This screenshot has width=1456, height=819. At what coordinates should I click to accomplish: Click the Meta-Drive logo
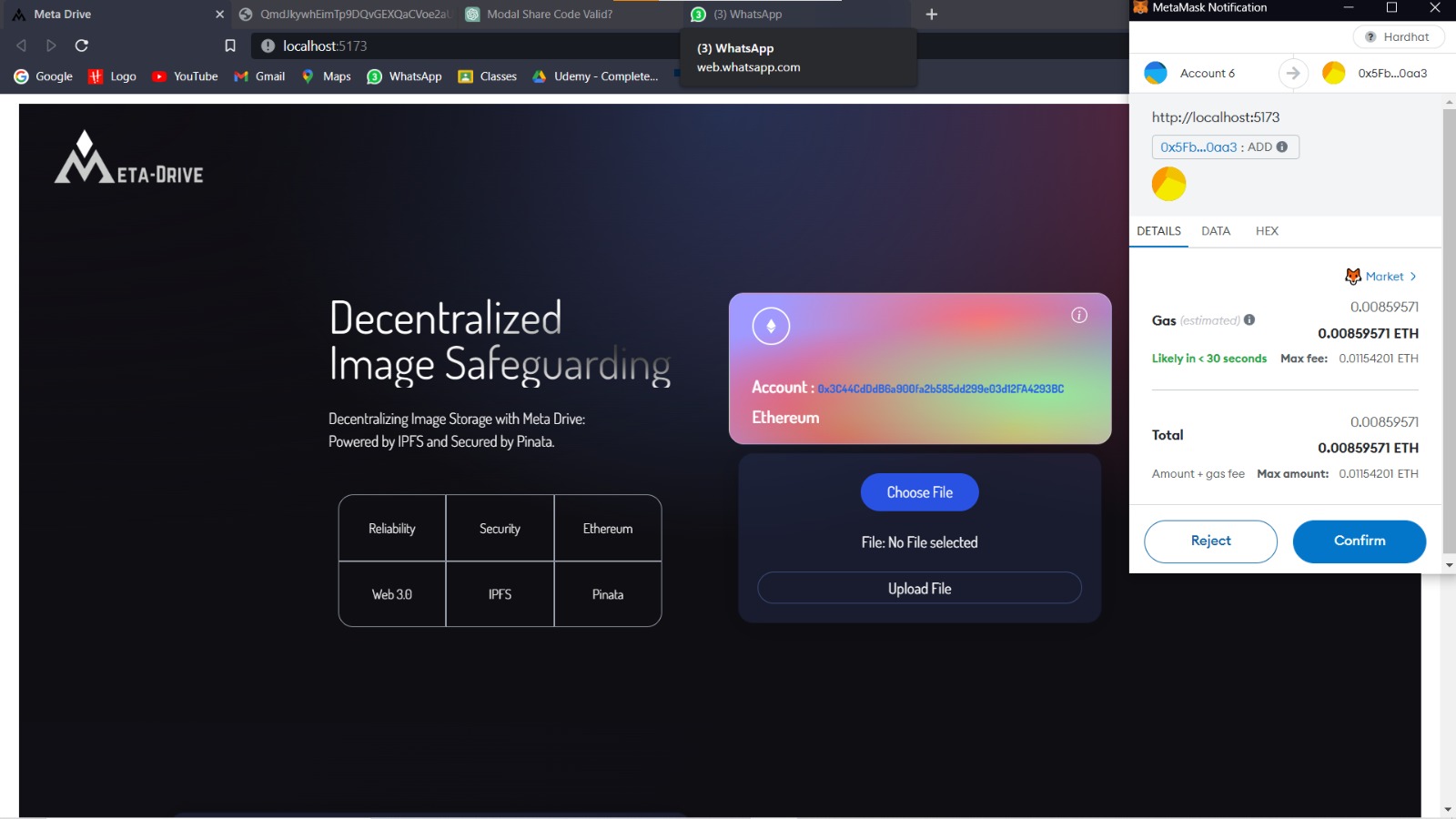click(128, 157)
